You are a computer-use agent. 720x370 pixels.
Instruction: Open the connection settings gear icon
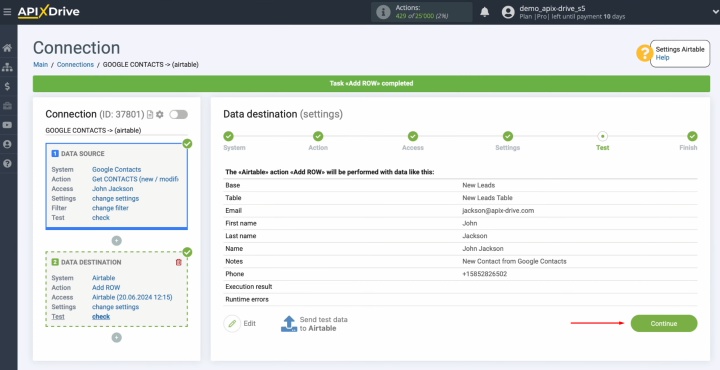point(159,114)
